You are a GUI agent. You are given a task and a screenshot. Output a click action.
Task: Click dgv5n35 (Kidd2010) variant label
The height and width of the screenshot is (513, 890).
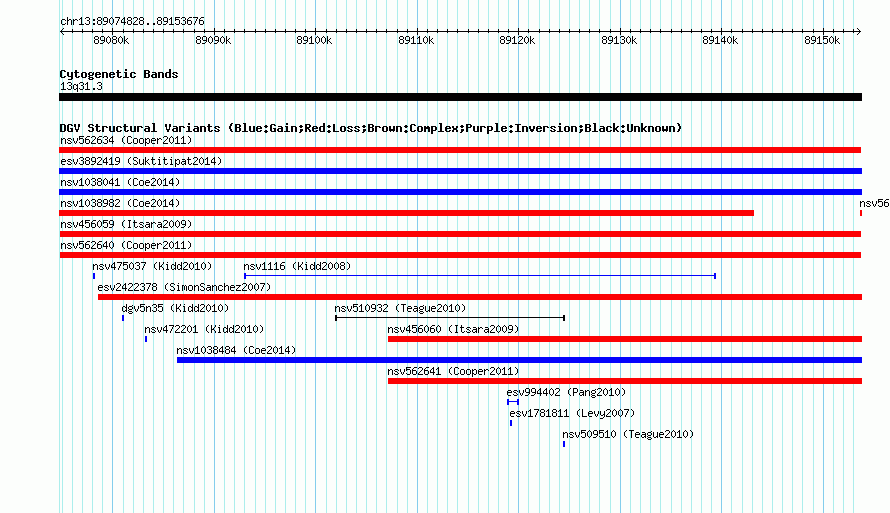[175, 308]
